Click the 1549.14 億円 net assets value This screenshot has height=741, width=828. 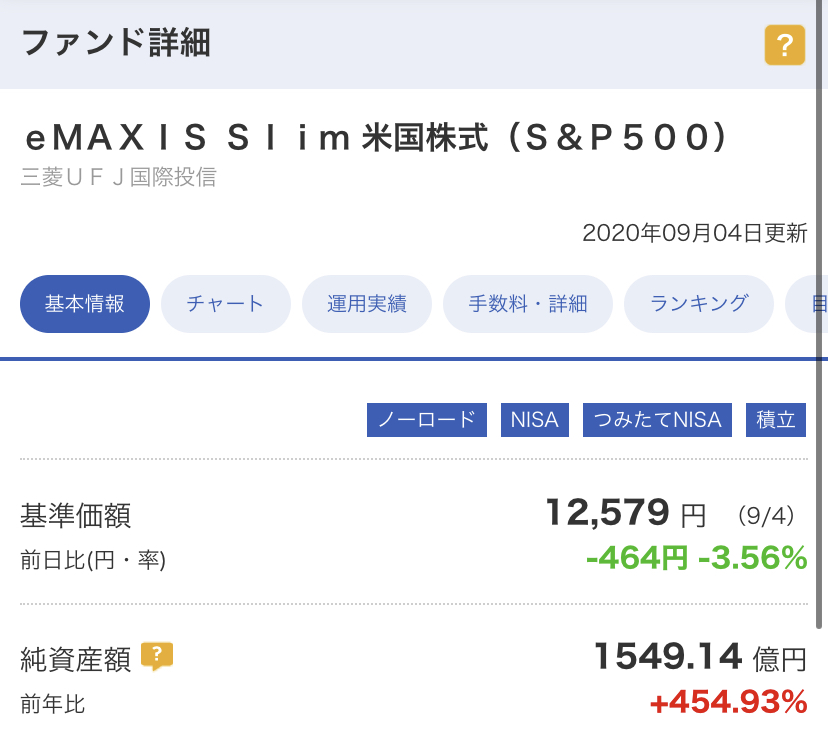(x=700, y=656)
